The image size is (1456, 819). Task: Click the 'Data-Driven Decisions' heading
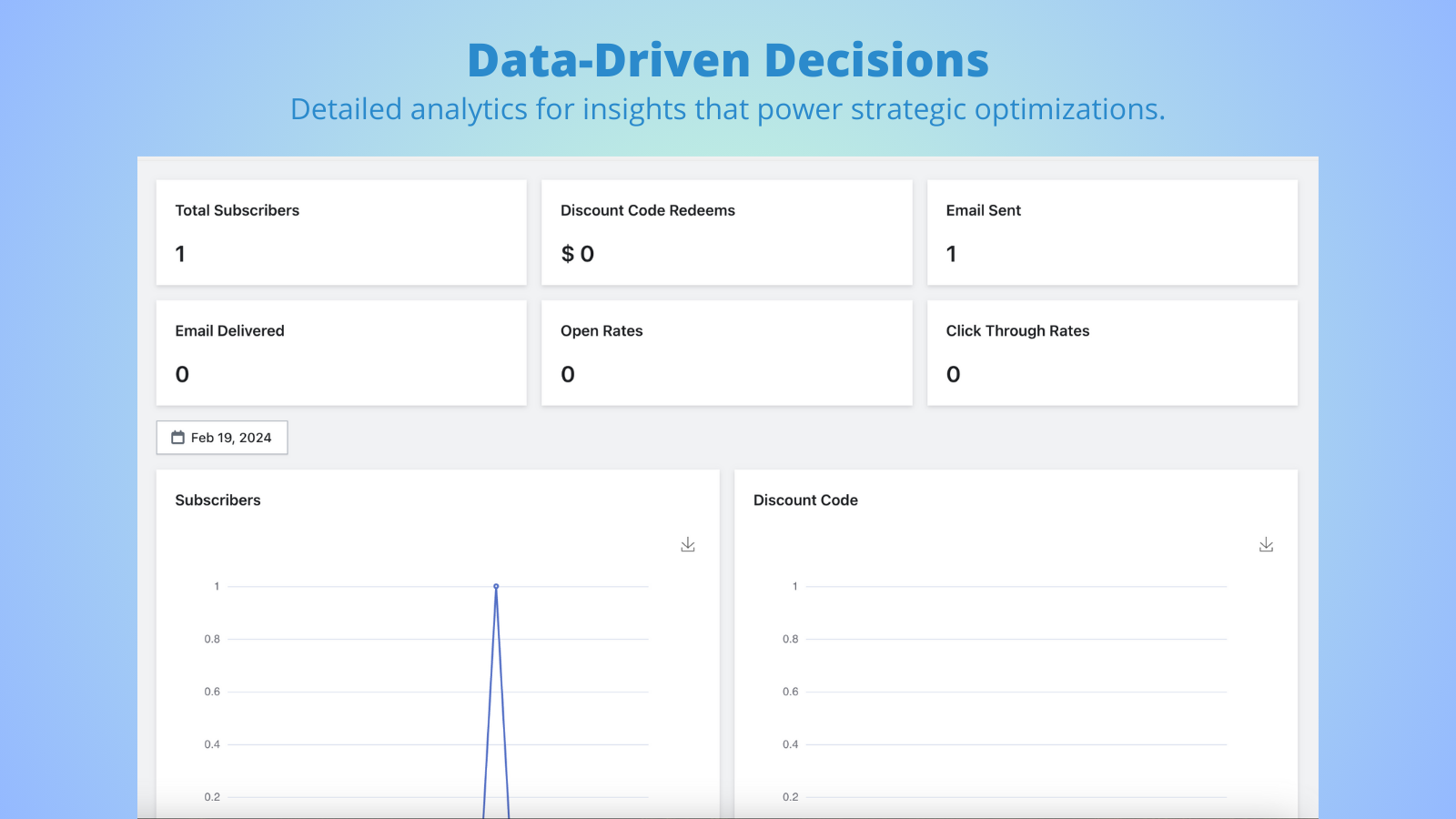728,60
